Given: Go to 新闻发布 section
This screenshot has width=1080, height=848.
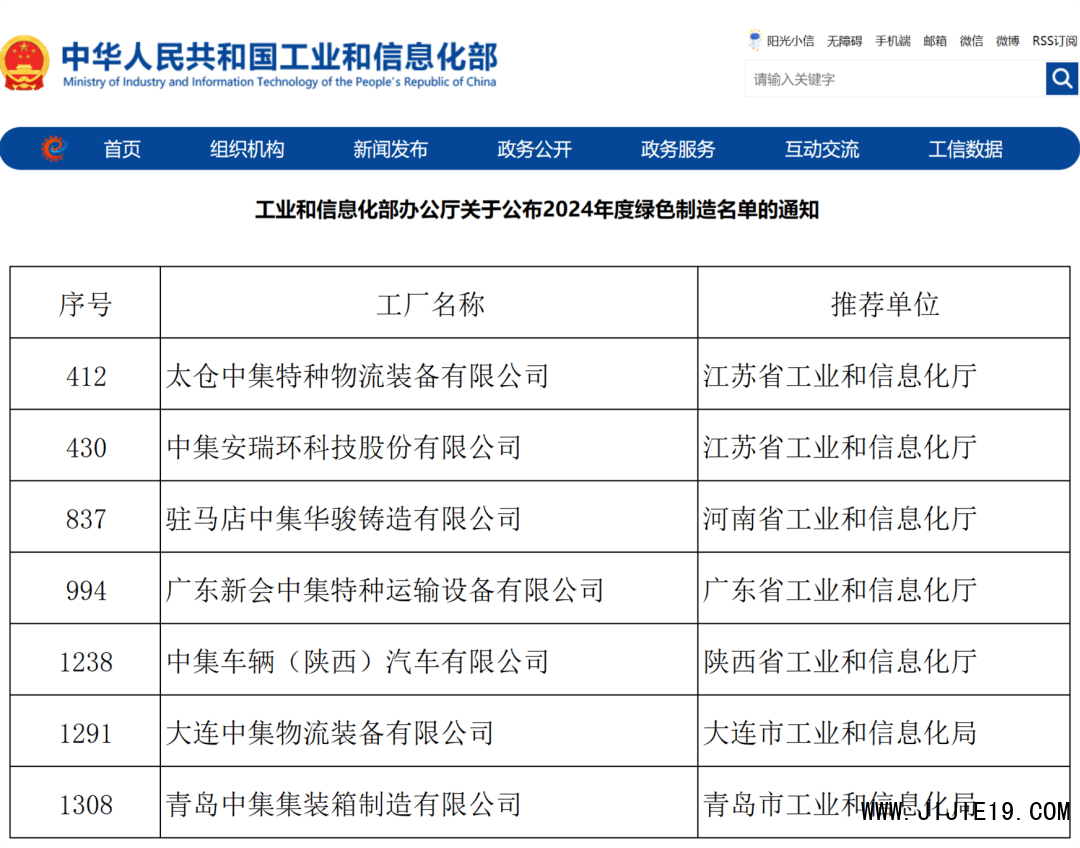Looking at the screenshot, I should (391, 149).
